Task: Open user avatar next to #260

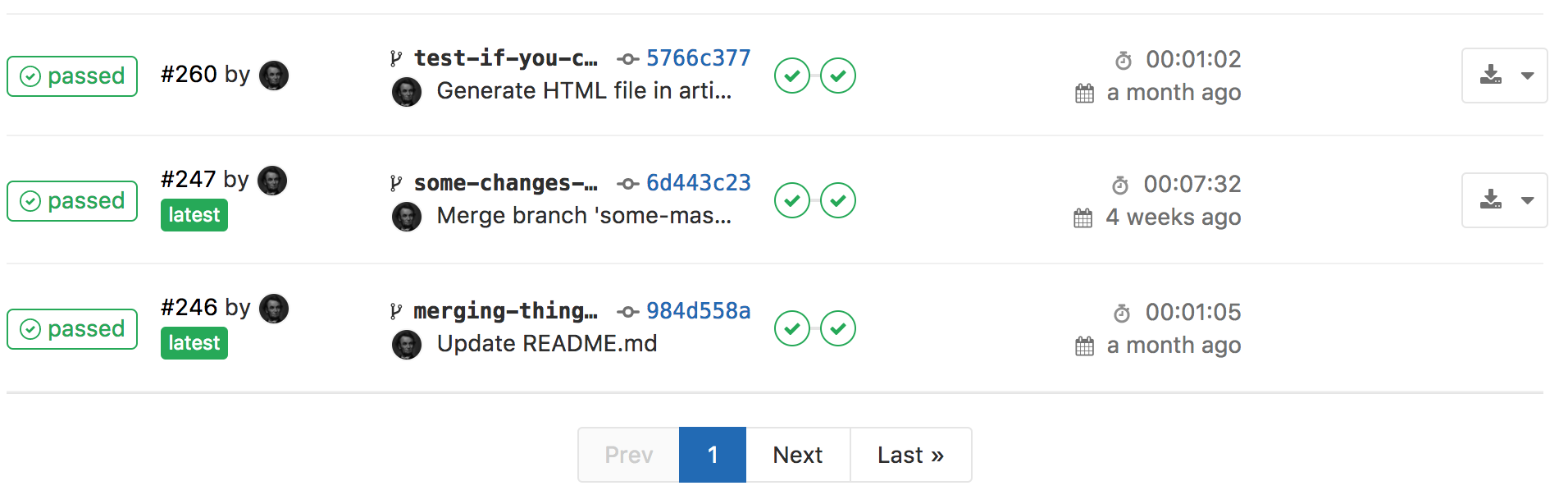Action: [x=274, y=76]
